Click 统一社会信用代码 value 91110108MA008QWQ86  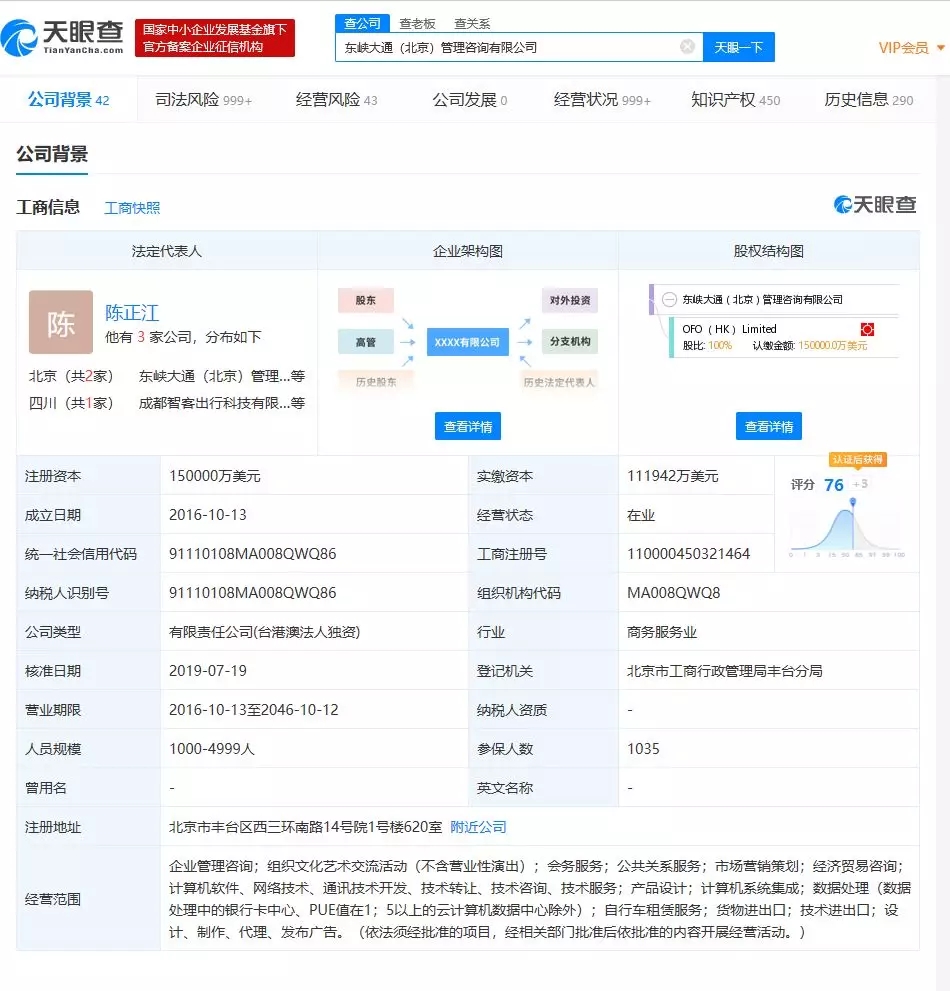(x=252, y=554)
